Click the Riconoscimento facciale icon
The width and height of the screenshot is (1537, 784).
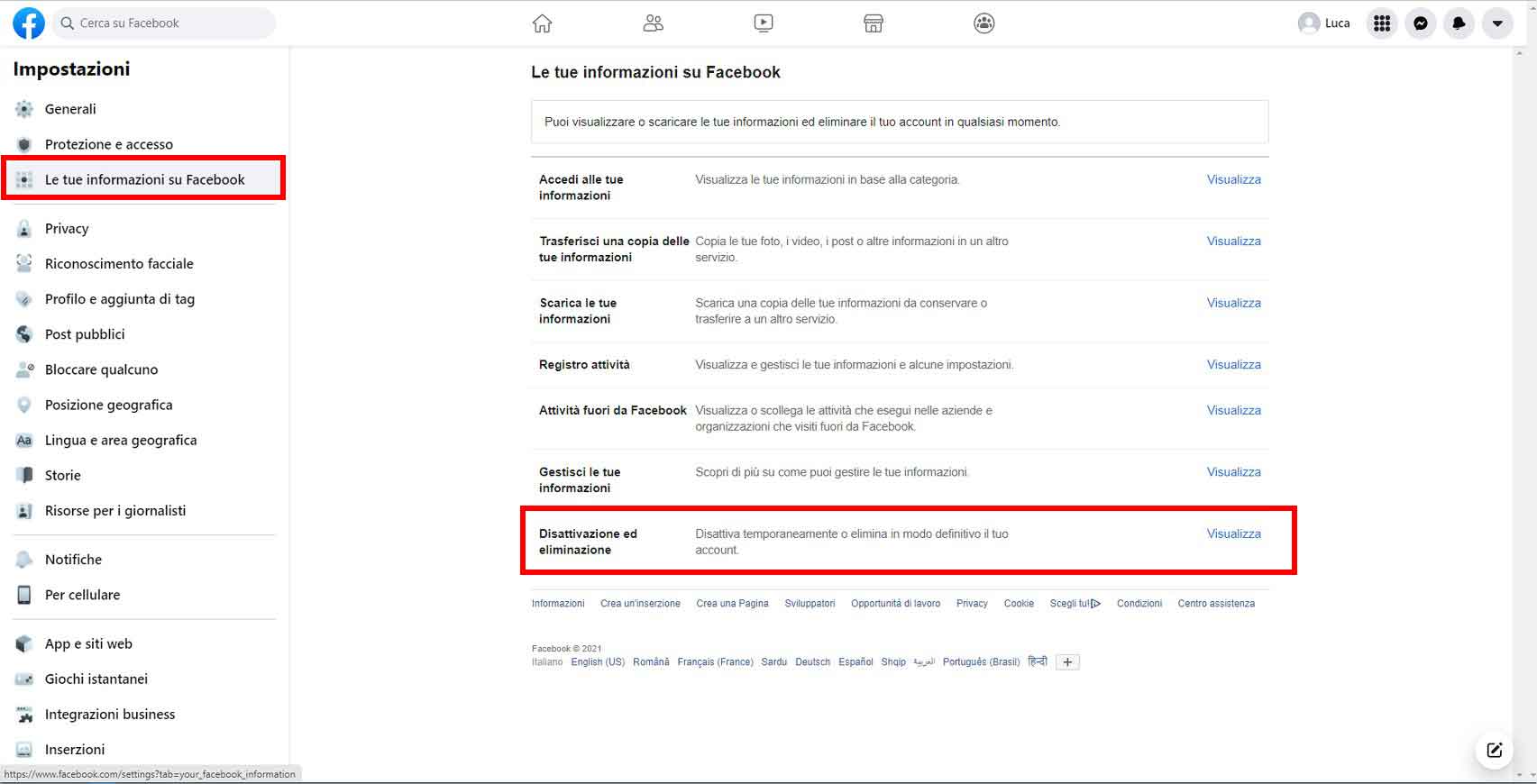[x=24, y=264]
